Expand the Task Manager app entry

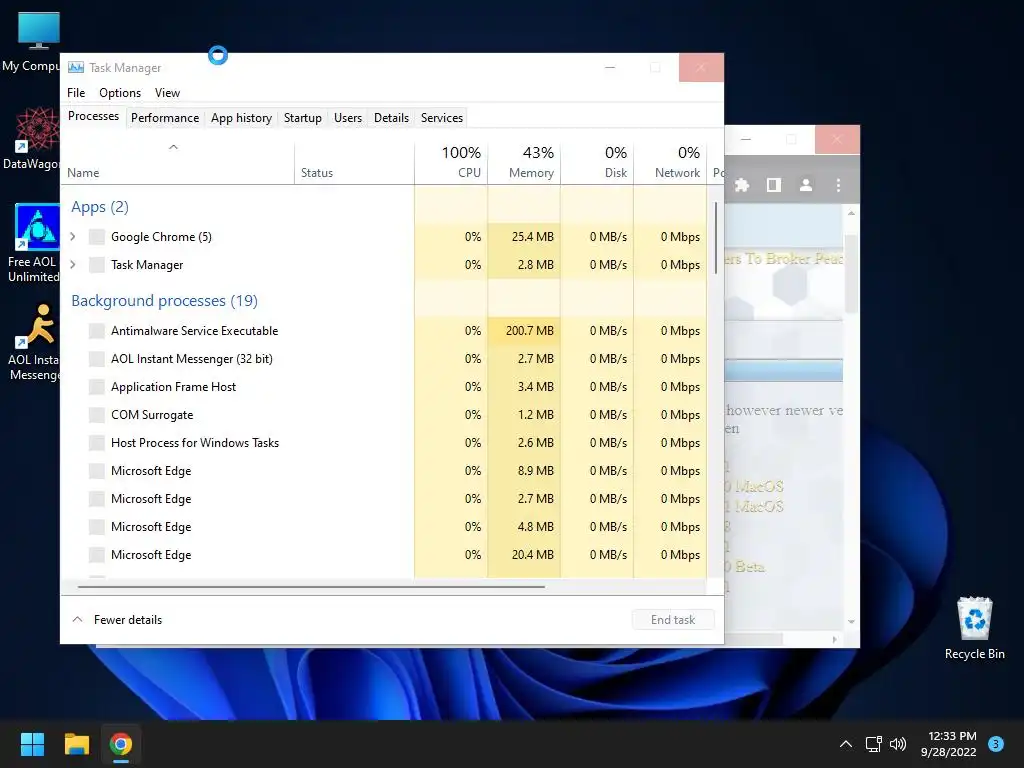point(73,265)
